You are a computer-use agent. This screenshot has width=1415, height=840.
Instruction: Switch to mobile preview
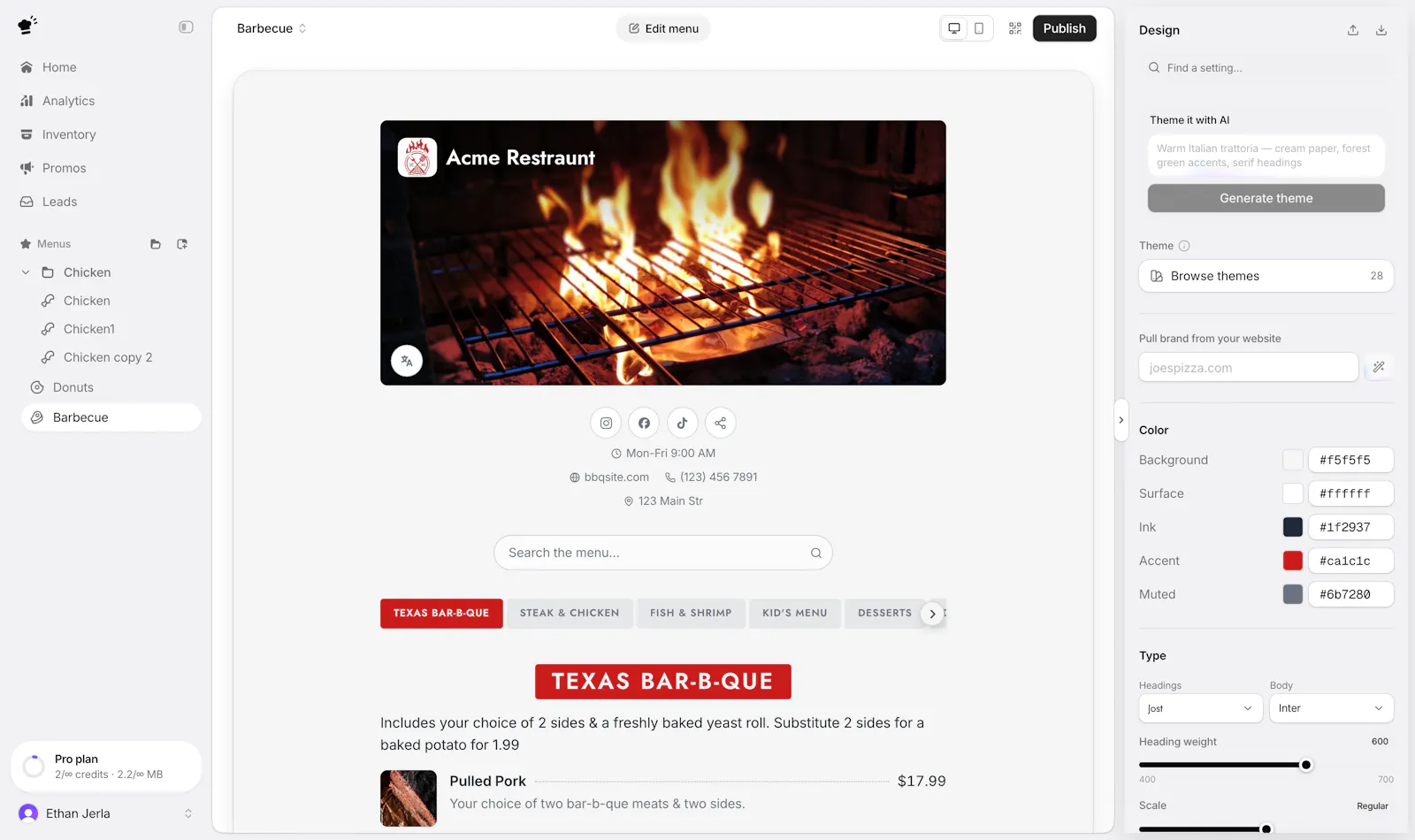pyautogui.click(x=979, y=28)
